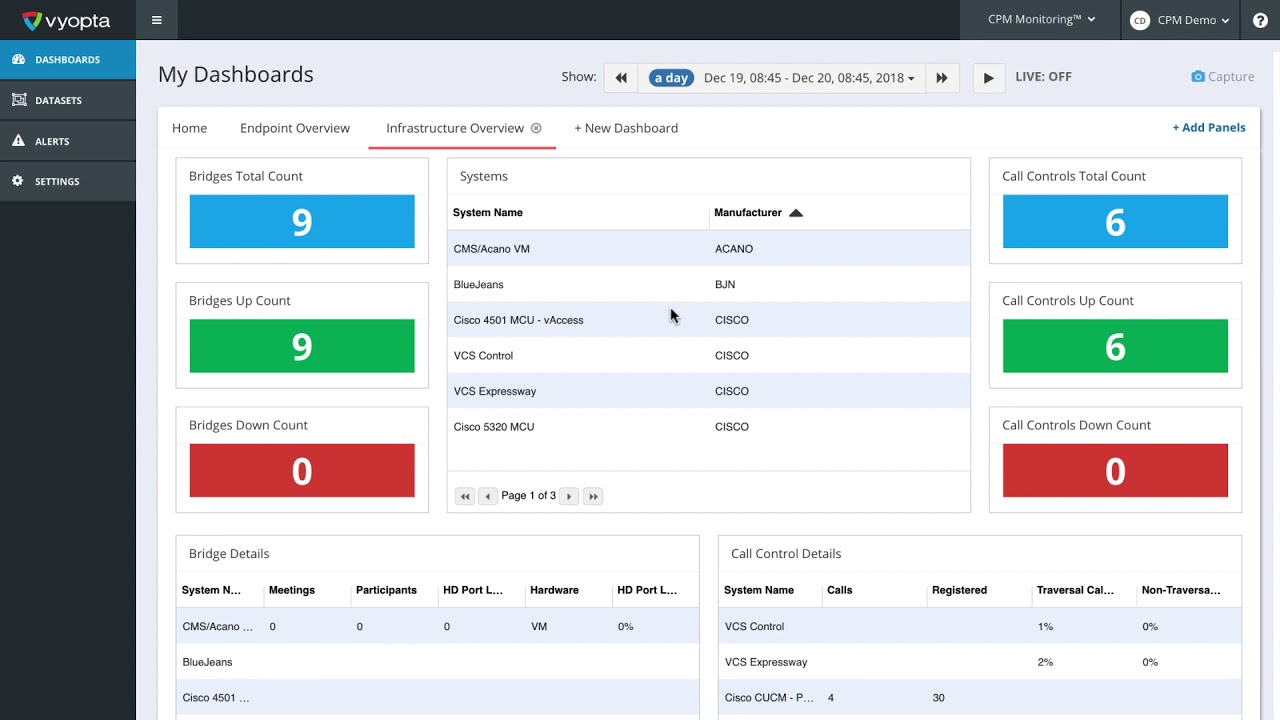Go to last page in Systems table

593,496
